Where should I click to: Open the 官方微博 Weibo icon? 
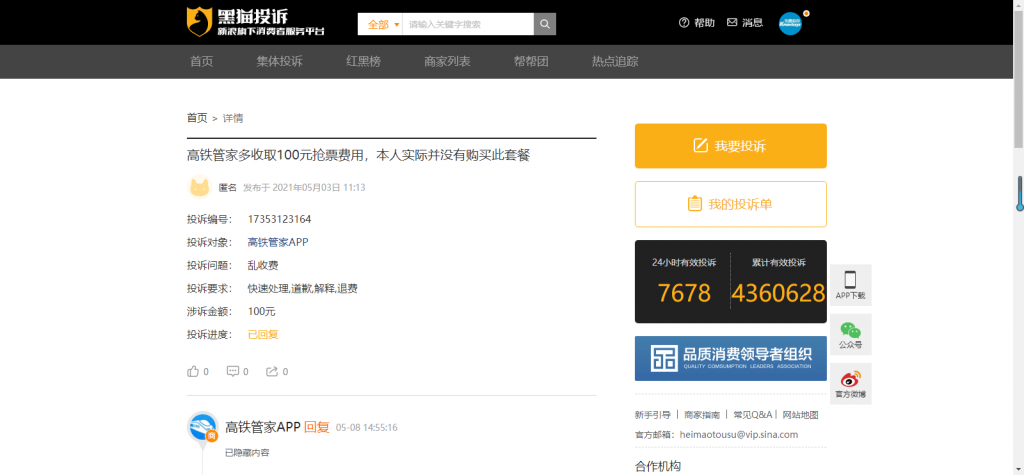[x=850, y=383]
